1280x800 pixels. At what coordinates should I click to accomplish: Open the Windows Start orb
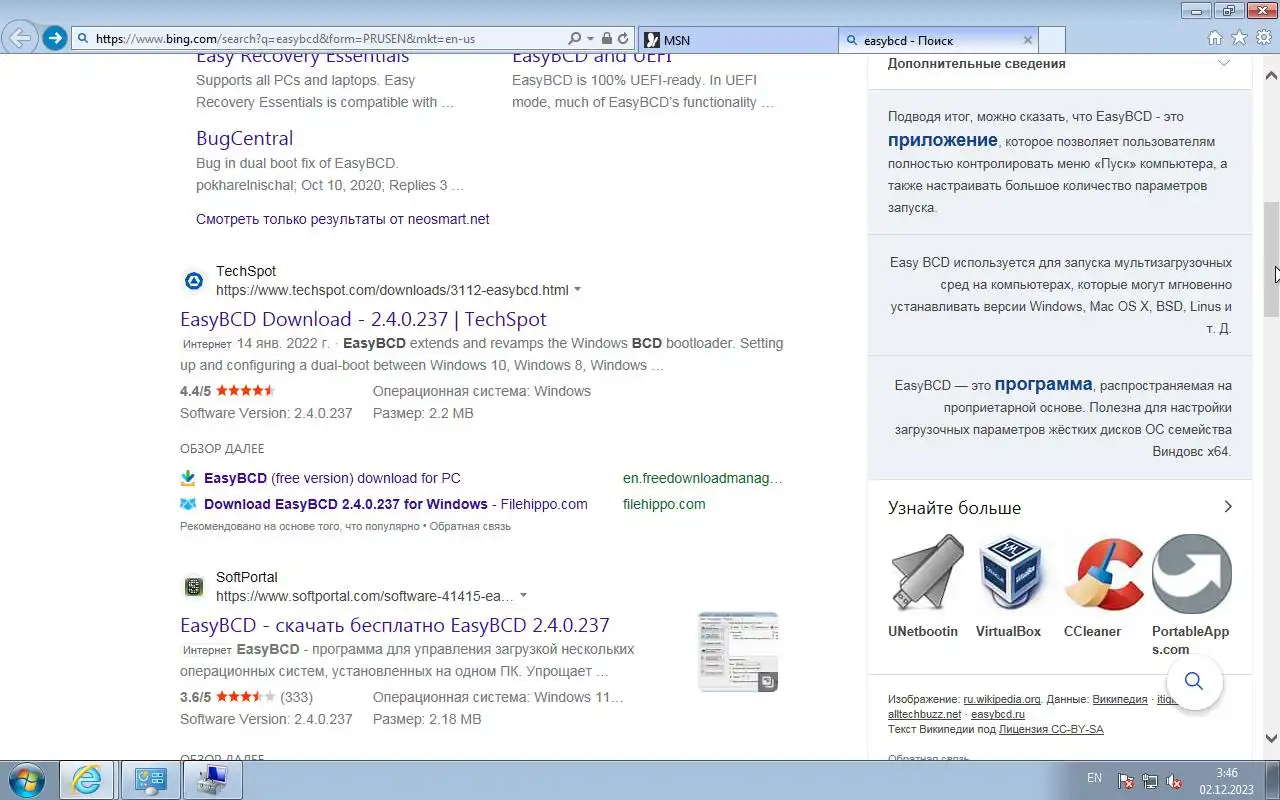pyautogui.click(x=27, y=780)
